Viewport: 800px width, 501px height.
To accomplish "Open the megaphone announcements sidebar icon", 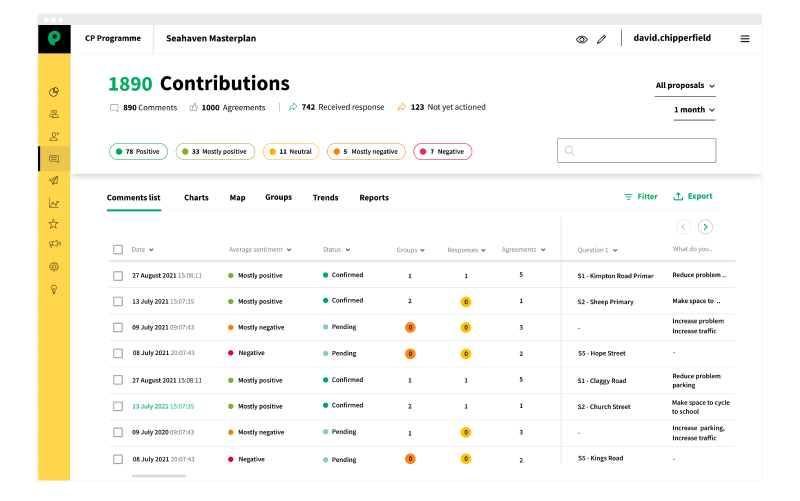I will 54,245.
